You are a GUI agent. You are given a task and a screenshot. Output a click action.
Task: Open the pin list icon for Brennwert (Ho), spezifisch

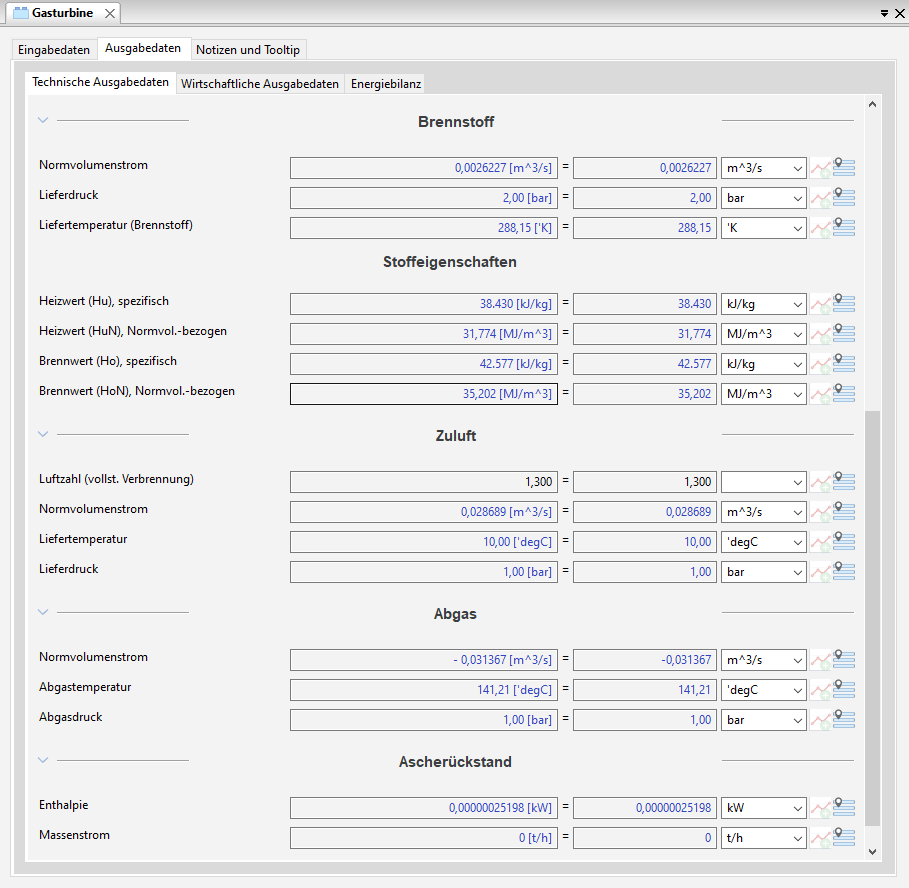click(844, 363)
